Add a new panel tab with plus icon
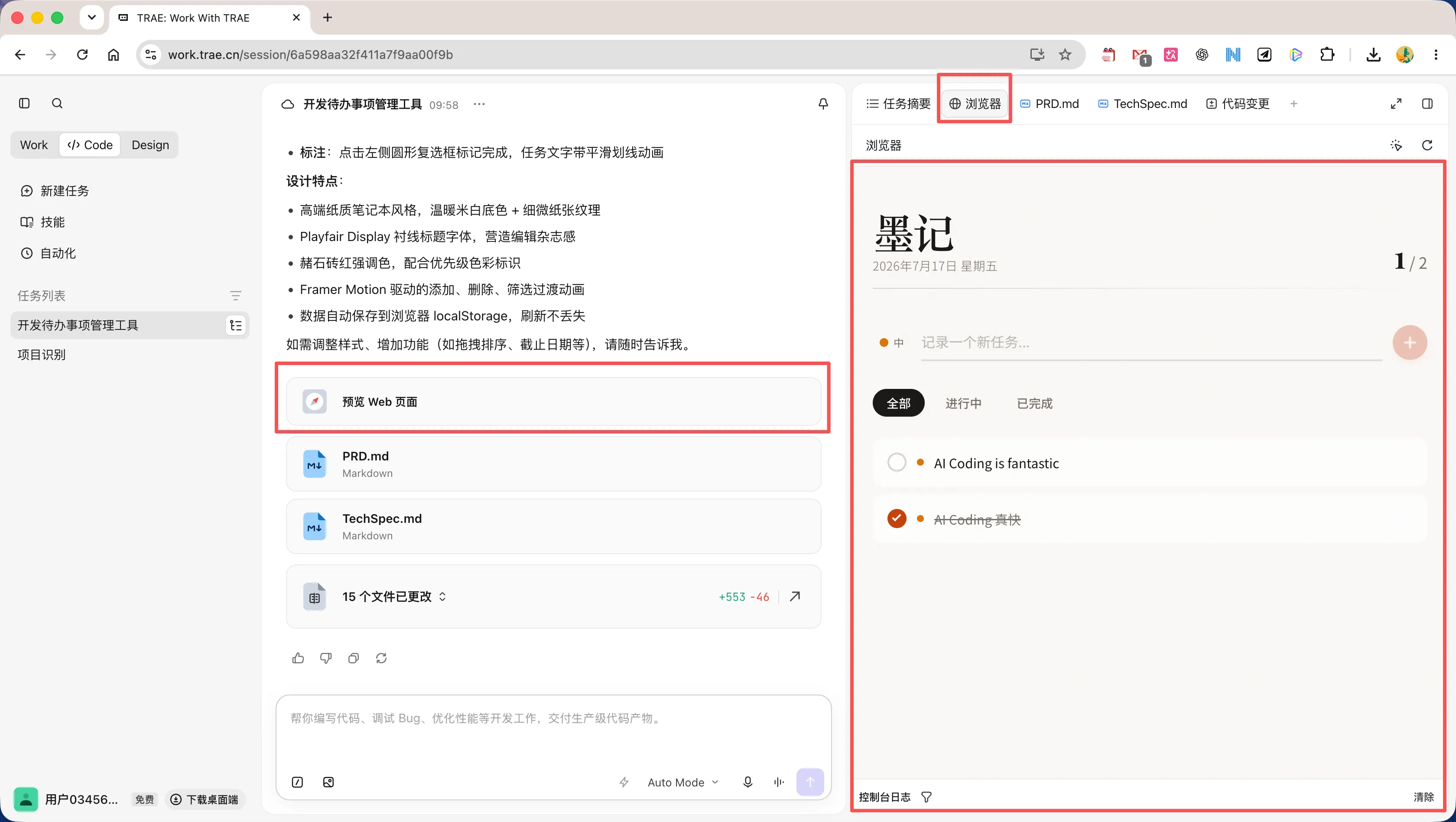The width and height of the screenshot is (1456, 822). tap(1294, 104)
